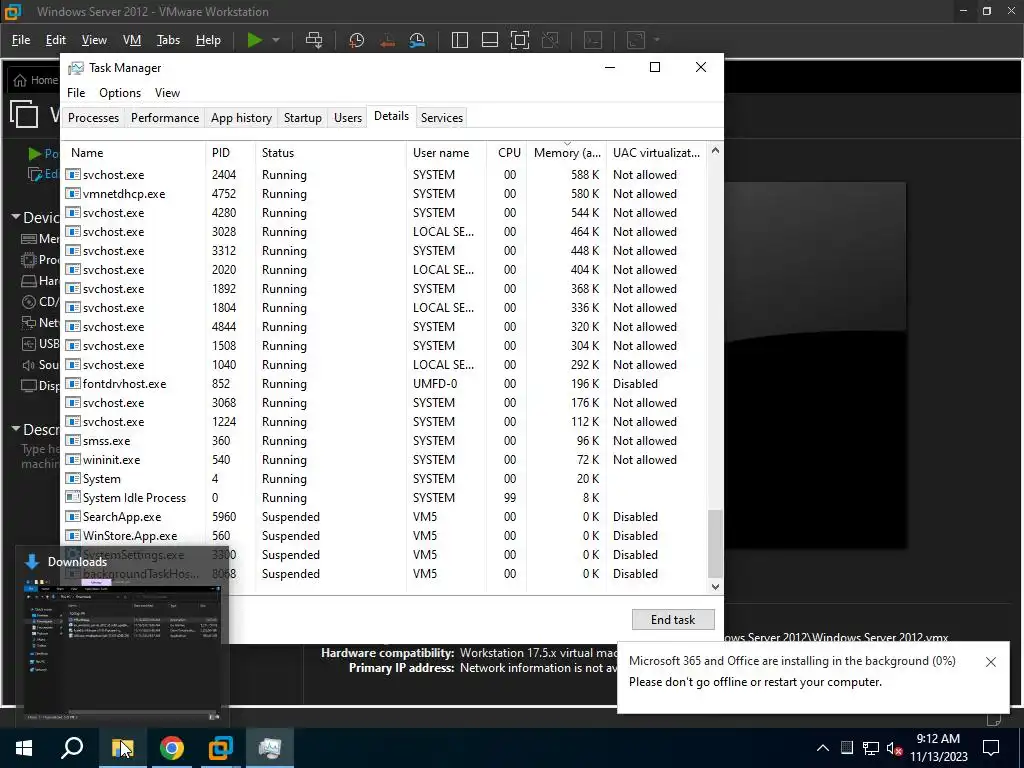Show hidden system tray icons chevron

coord(823,748)
